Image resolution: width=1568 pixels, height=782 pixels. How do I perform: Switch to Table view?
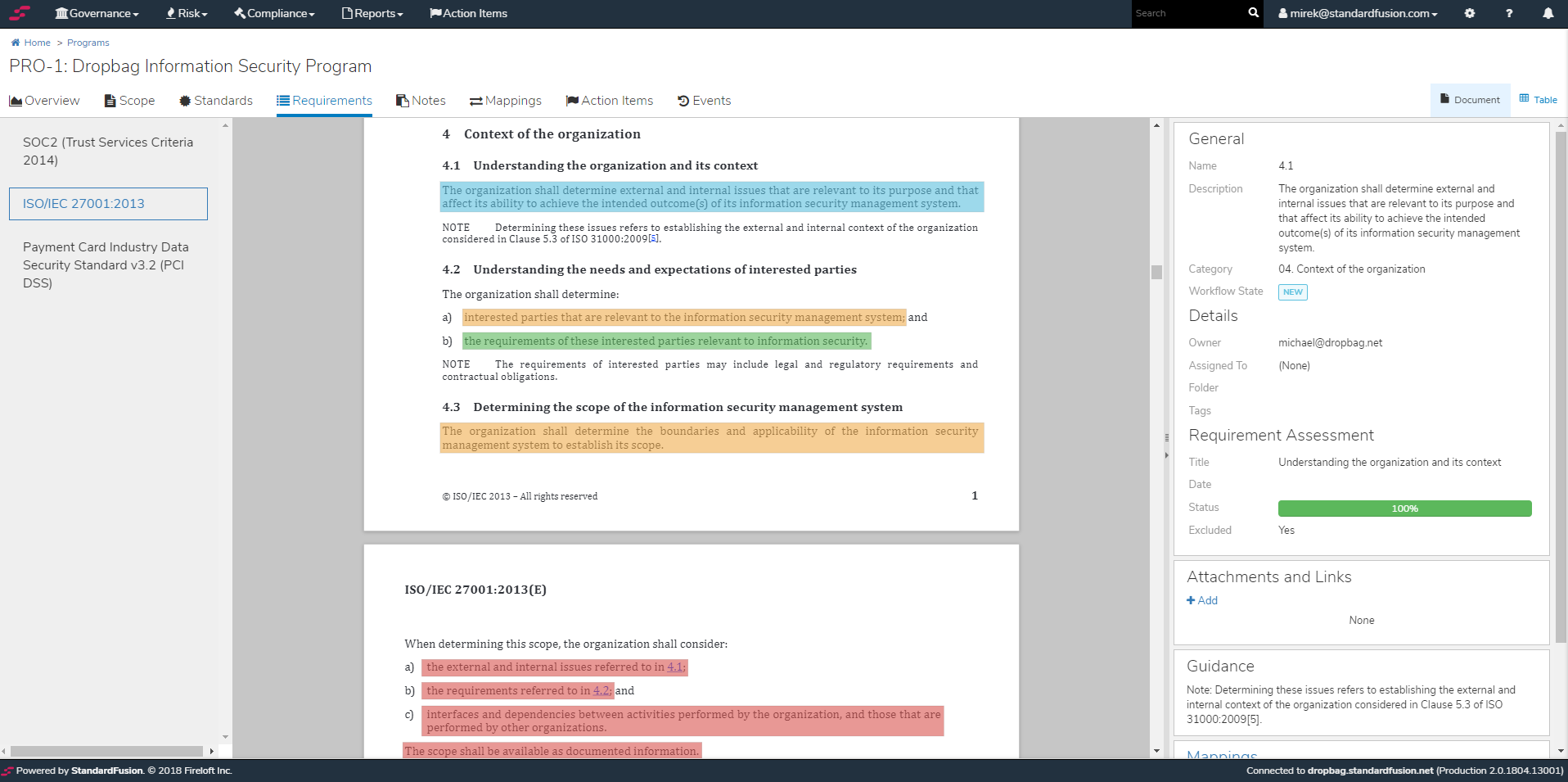pyautogui.click(x=1539, y=100)
